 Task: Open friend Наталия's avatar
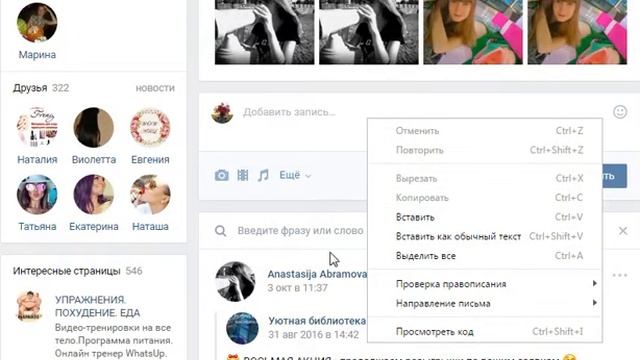(37, 127)
